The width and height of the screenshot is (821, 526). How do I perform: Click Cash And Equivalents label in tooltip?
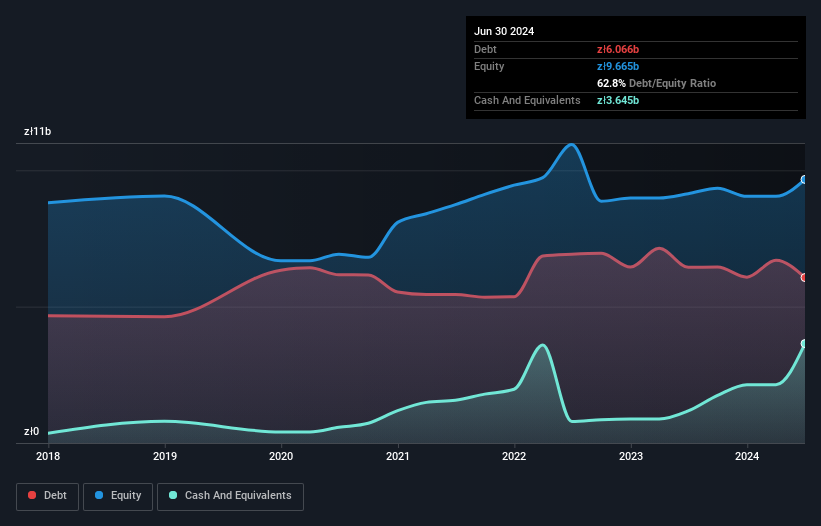click(527, 100)
